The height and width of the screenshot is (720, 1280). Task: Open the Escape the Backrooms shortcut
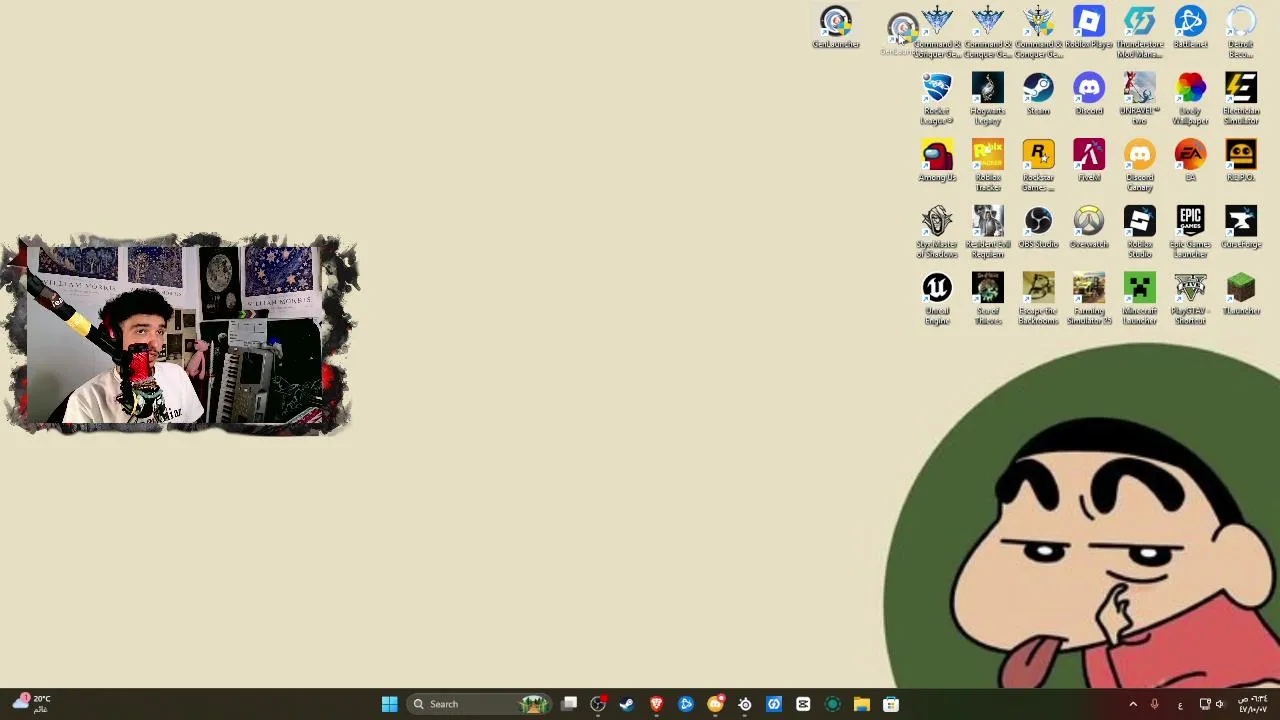pos(1038,298)
